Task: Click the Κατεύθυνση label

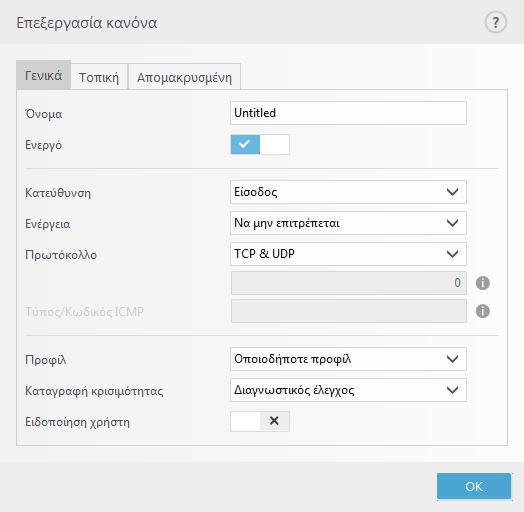Action: click(58, 193)
